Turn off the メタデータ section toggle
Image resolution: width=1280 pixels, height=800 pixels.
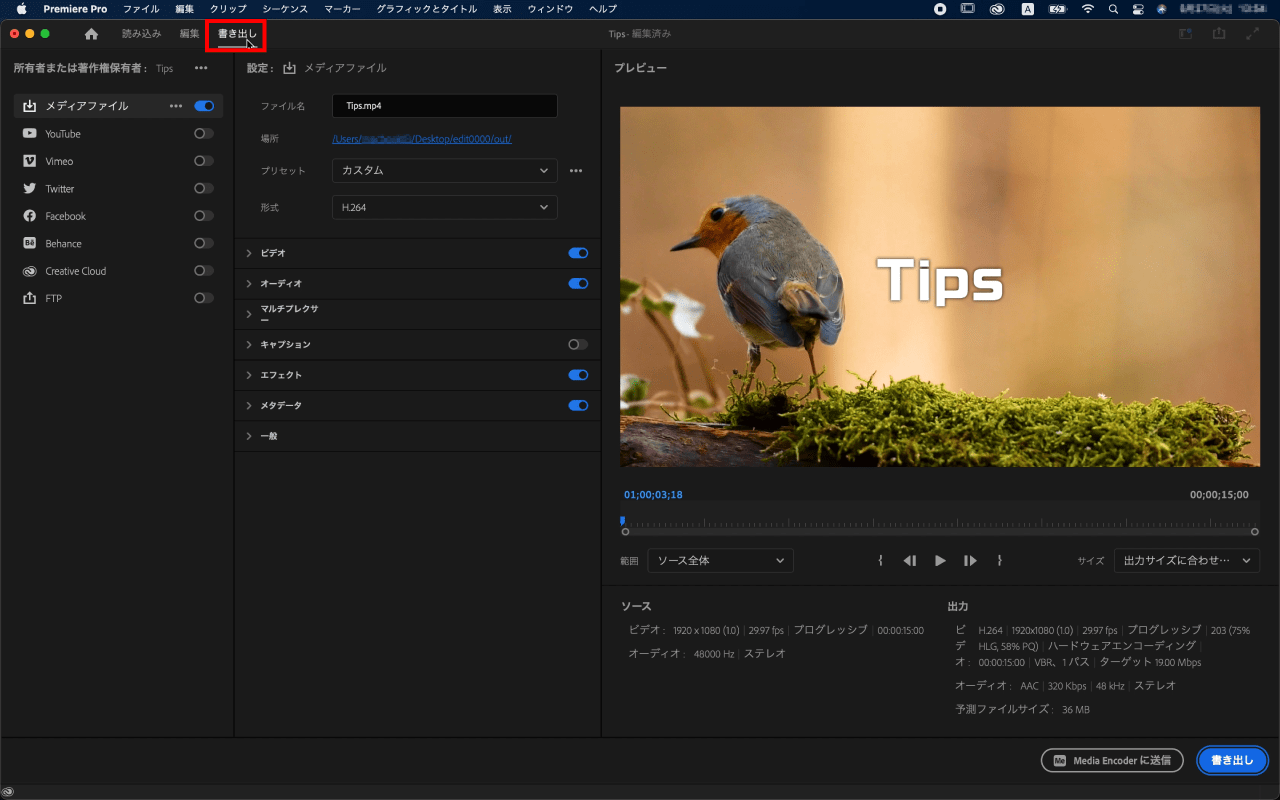578,406
